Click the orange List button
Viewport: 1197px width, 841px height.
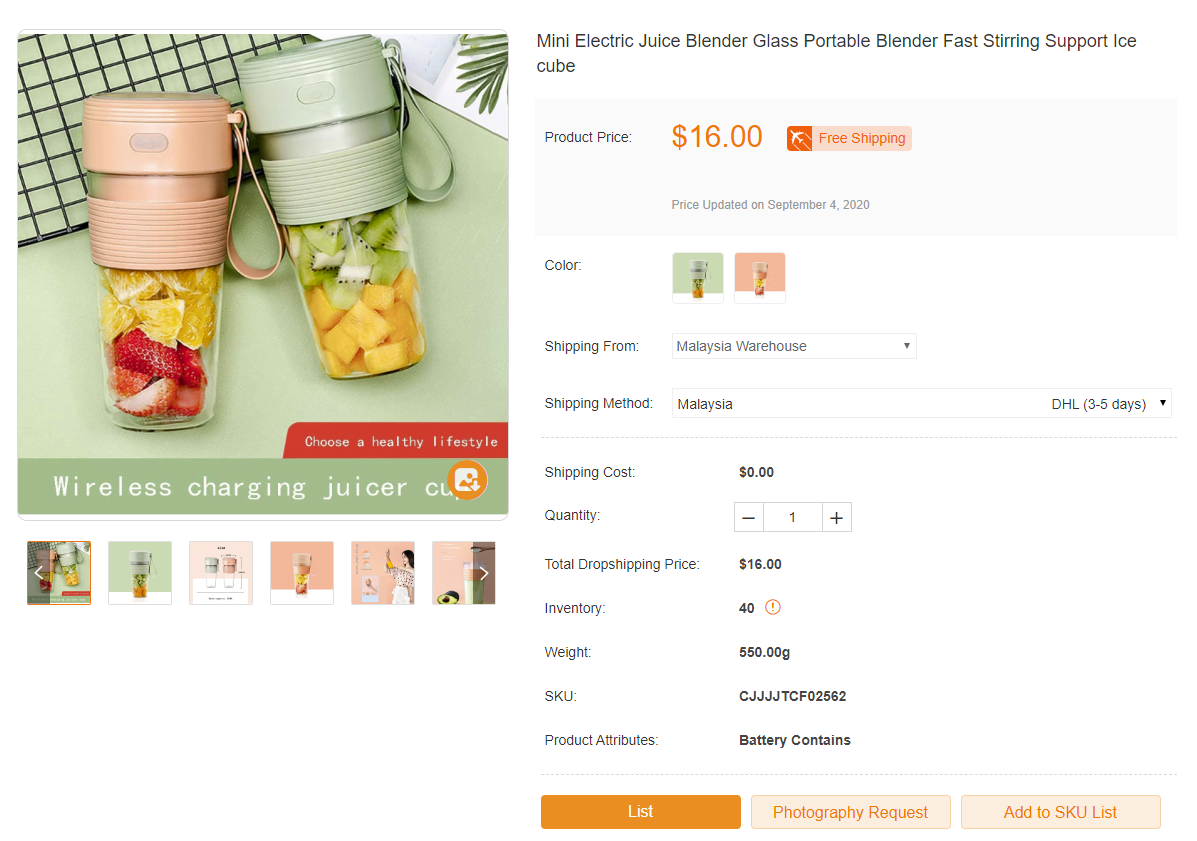641,812
